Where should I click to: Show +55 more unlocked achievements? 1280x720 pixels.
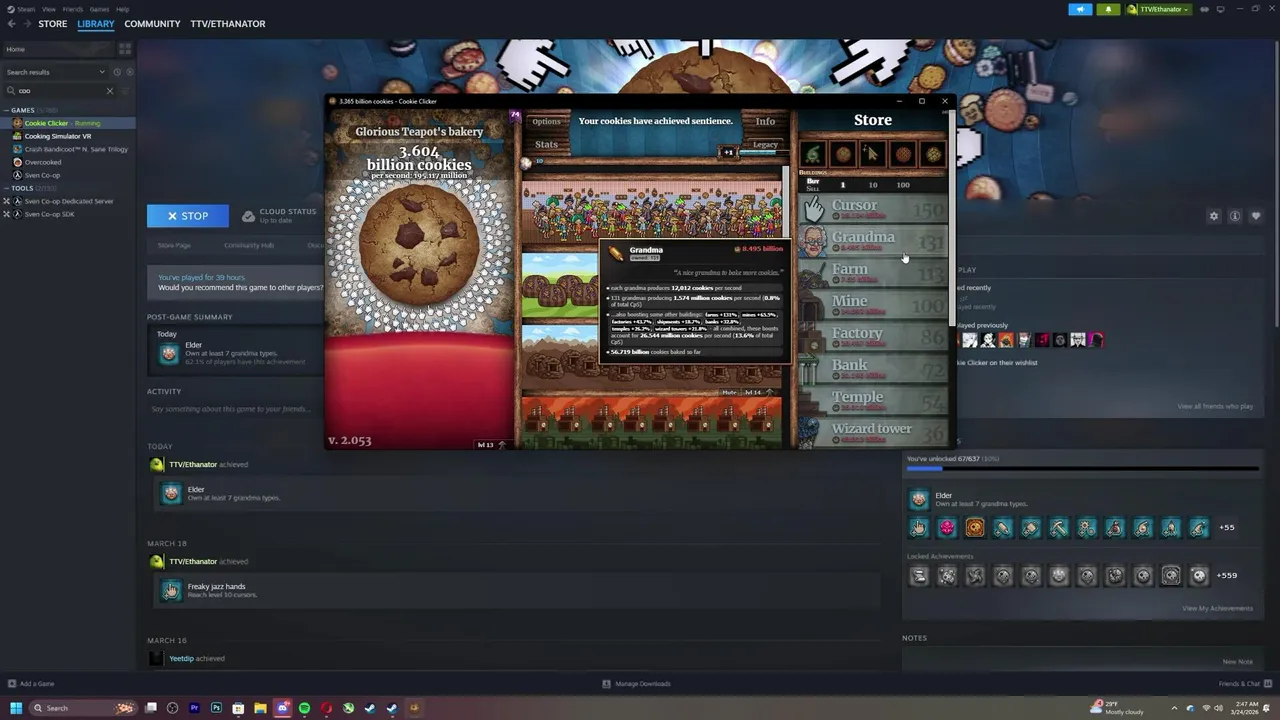pos(1226,527)
